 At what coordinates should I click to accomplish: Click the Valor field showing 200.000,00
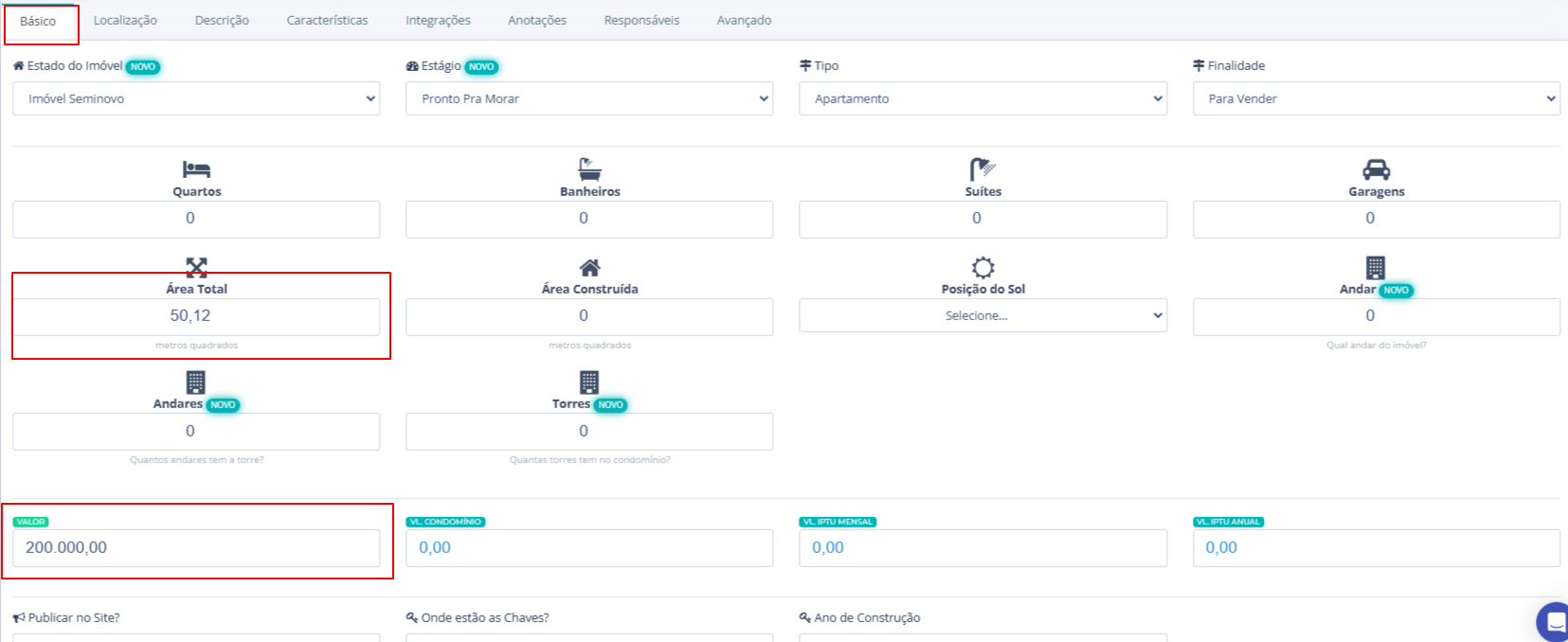[x=196, y=547]
